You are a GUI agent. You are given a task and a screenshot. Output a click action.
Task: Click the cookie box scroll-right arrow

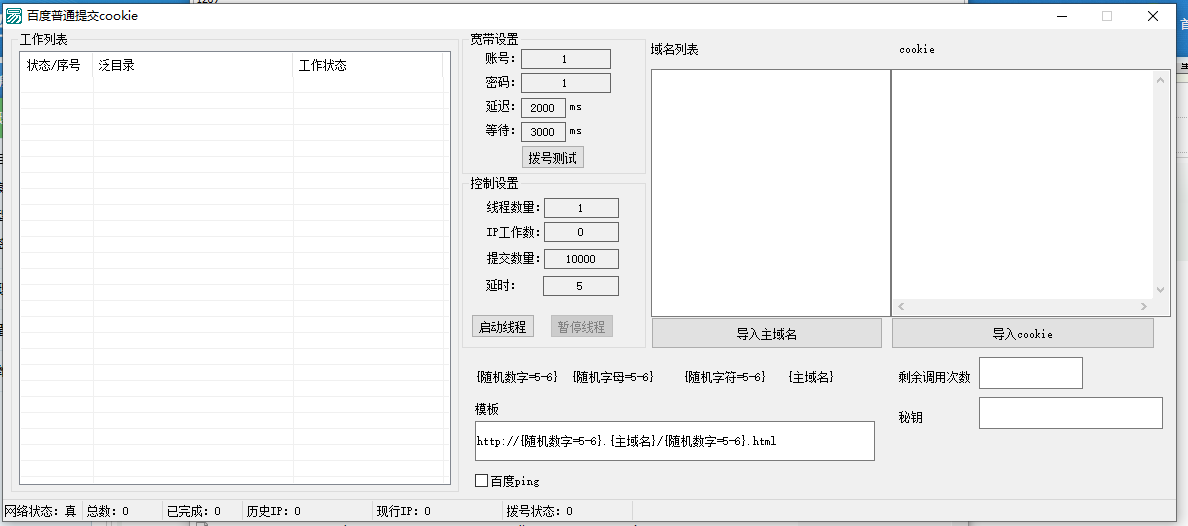1144,307
